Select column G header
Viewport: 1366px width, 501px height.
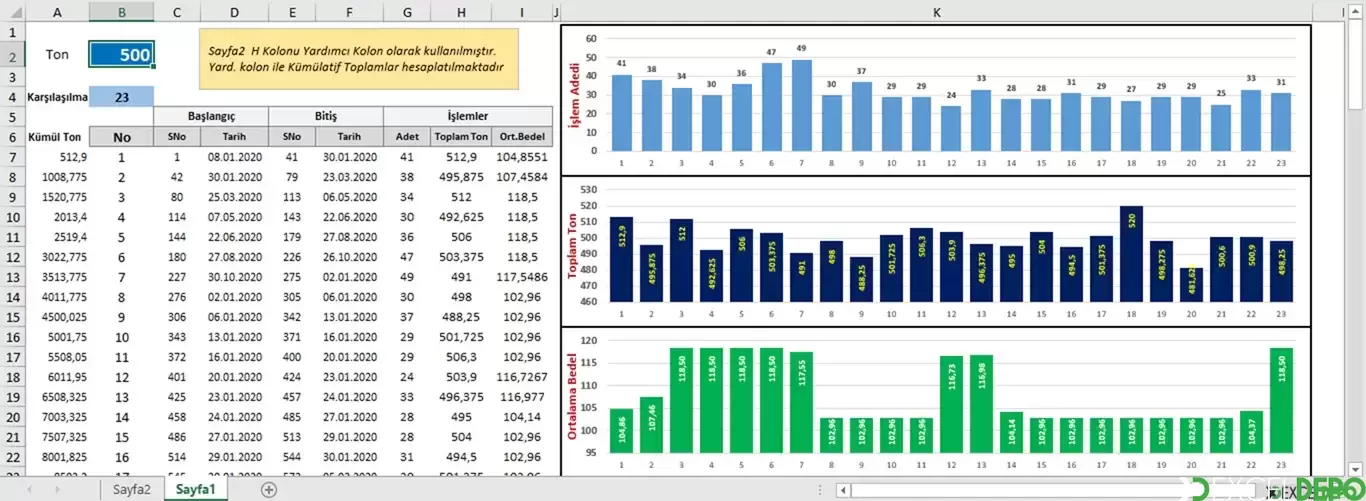407,12
